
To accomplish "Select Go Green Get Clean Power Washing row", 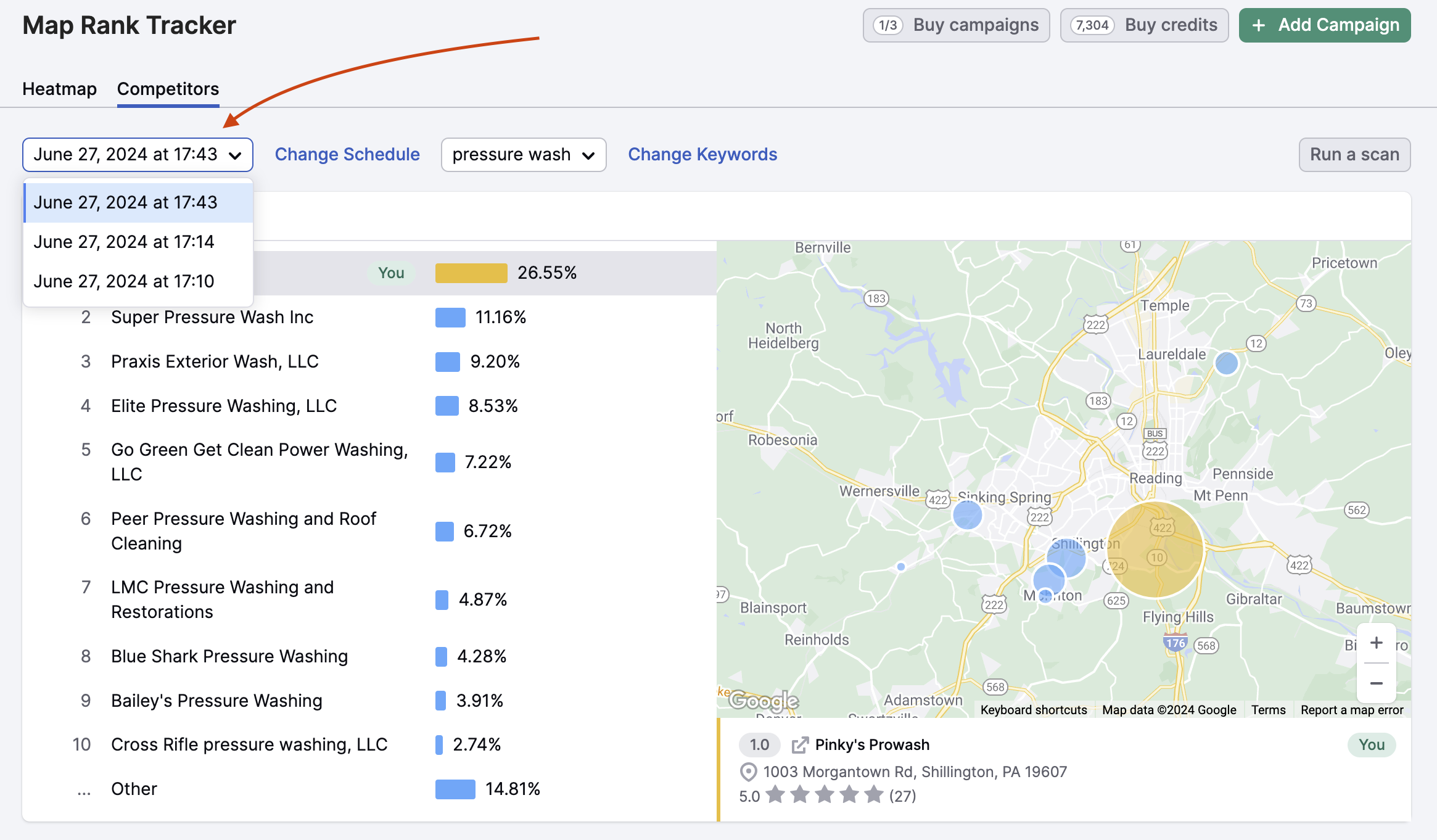I will point(370,462).
